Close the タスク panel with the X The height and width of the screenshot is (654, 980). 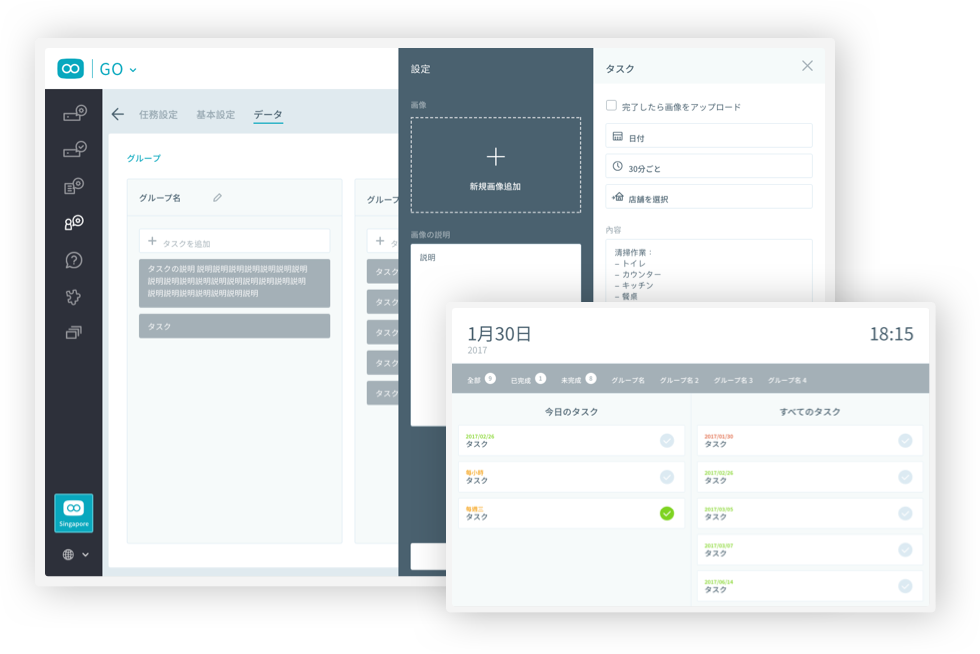[807, 66]
